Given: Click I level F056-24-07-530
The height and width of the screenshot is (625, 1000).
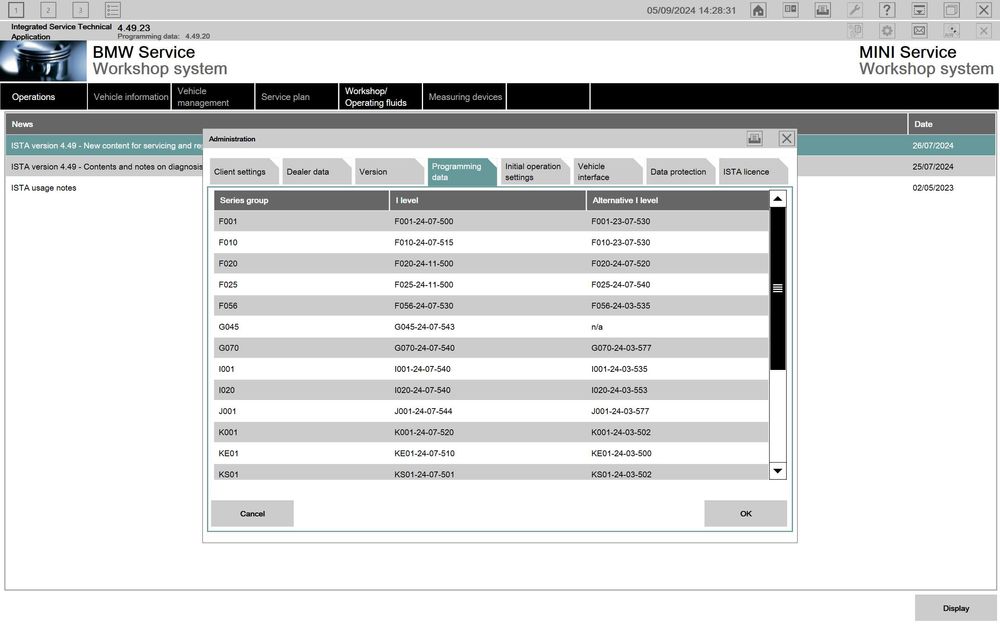Looking at the screenshot, I should (423, 305).
